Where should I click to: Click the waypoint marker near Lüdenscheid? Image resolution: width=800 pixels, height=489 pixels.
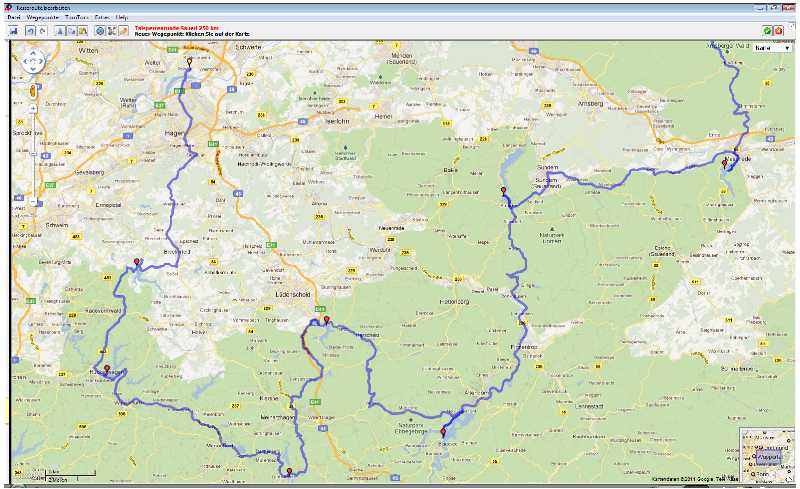326,320
